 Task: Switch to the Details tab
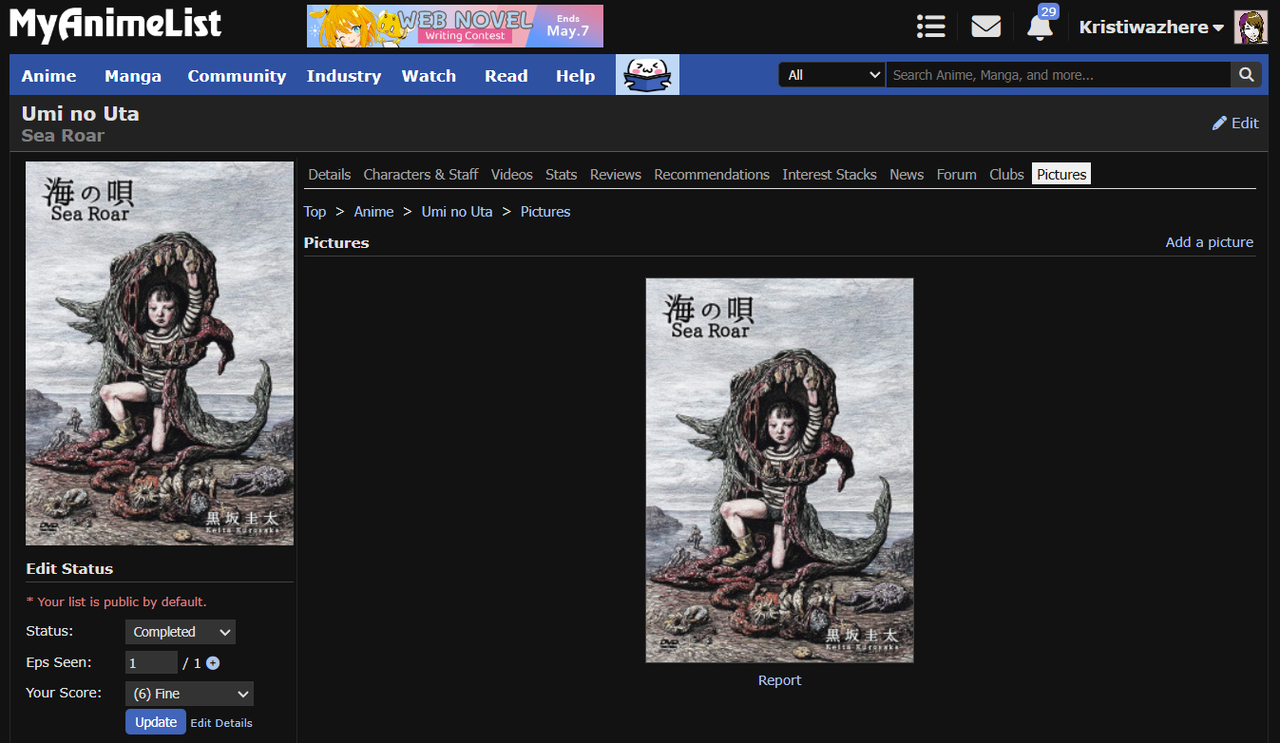coord(329,174)
